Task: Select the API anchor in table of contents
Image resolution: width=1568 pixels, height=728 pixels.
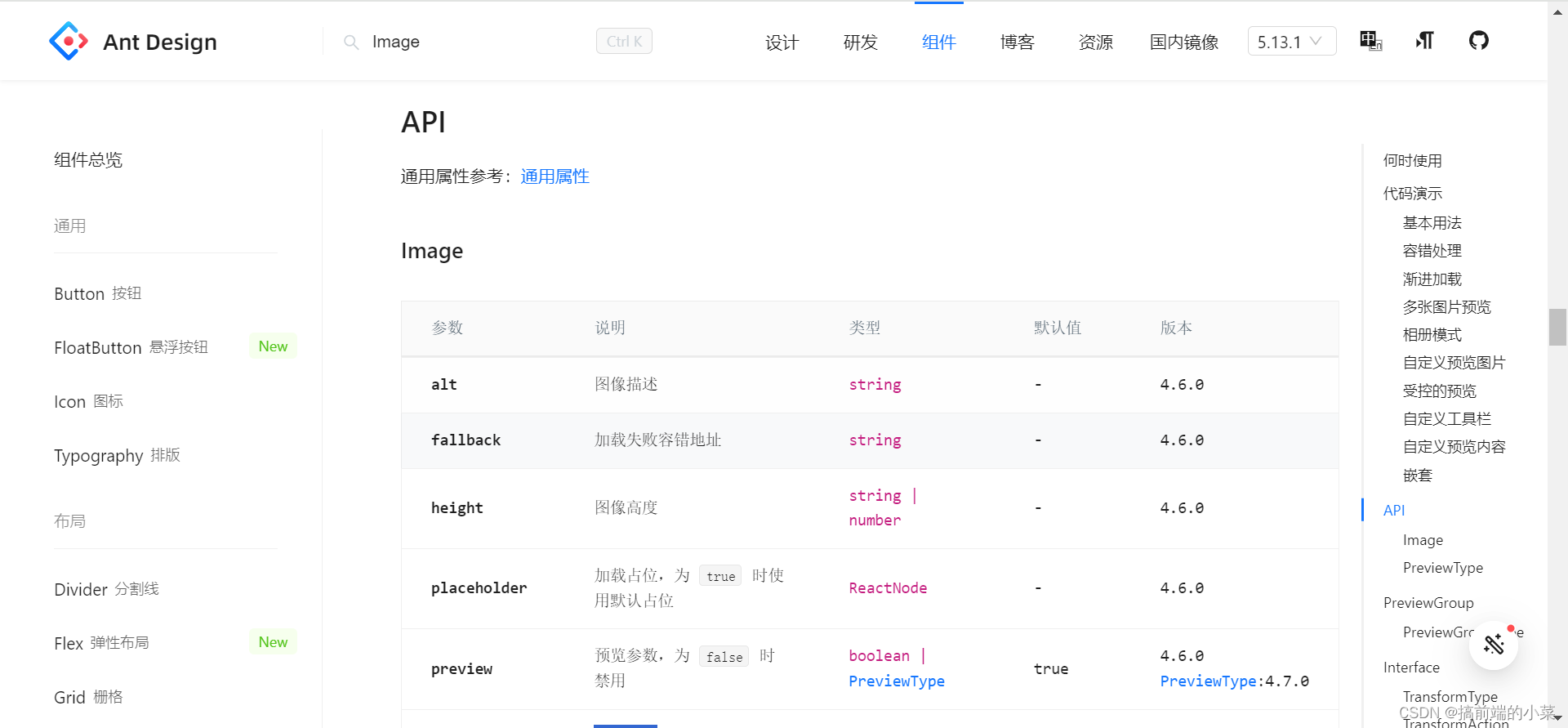Action: 1394,510
